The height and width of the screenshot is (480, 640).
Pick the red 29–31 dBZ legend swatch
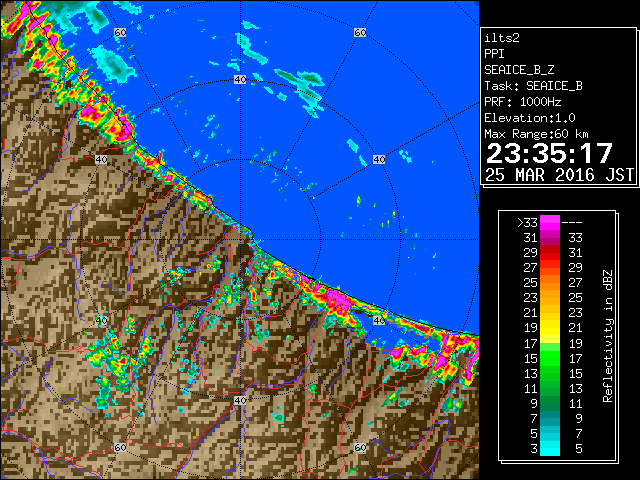550,253
